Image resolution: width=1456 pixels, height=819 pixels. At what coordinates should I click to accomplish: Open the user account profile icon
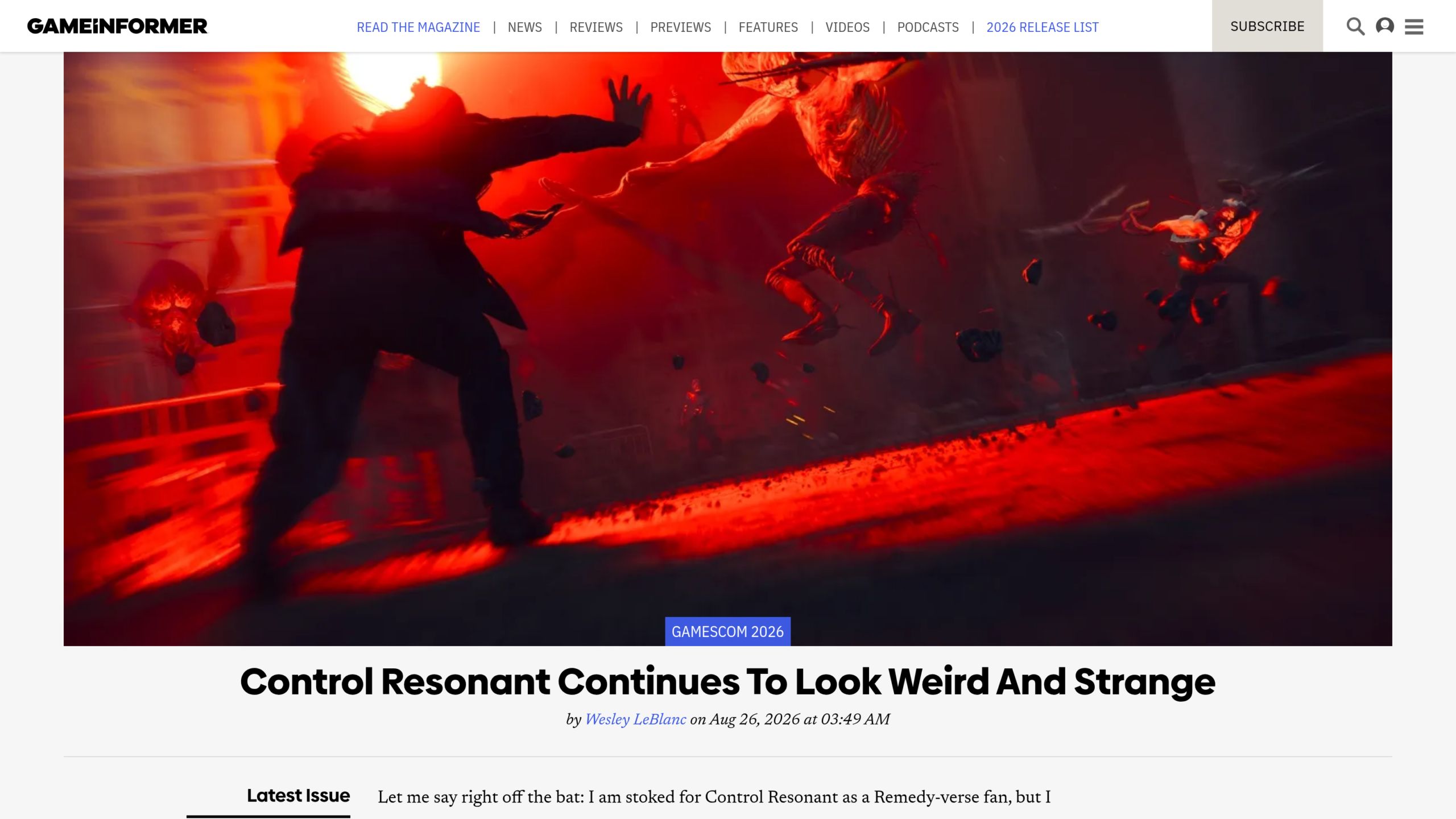point(1385,26)
